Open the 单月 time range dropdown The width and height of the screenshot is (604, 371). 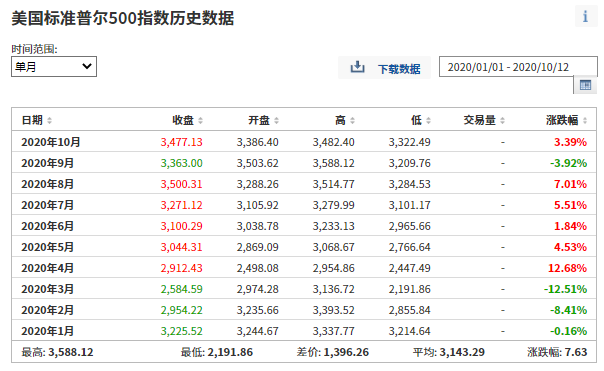pyautogui.click(x=54, y=67)
